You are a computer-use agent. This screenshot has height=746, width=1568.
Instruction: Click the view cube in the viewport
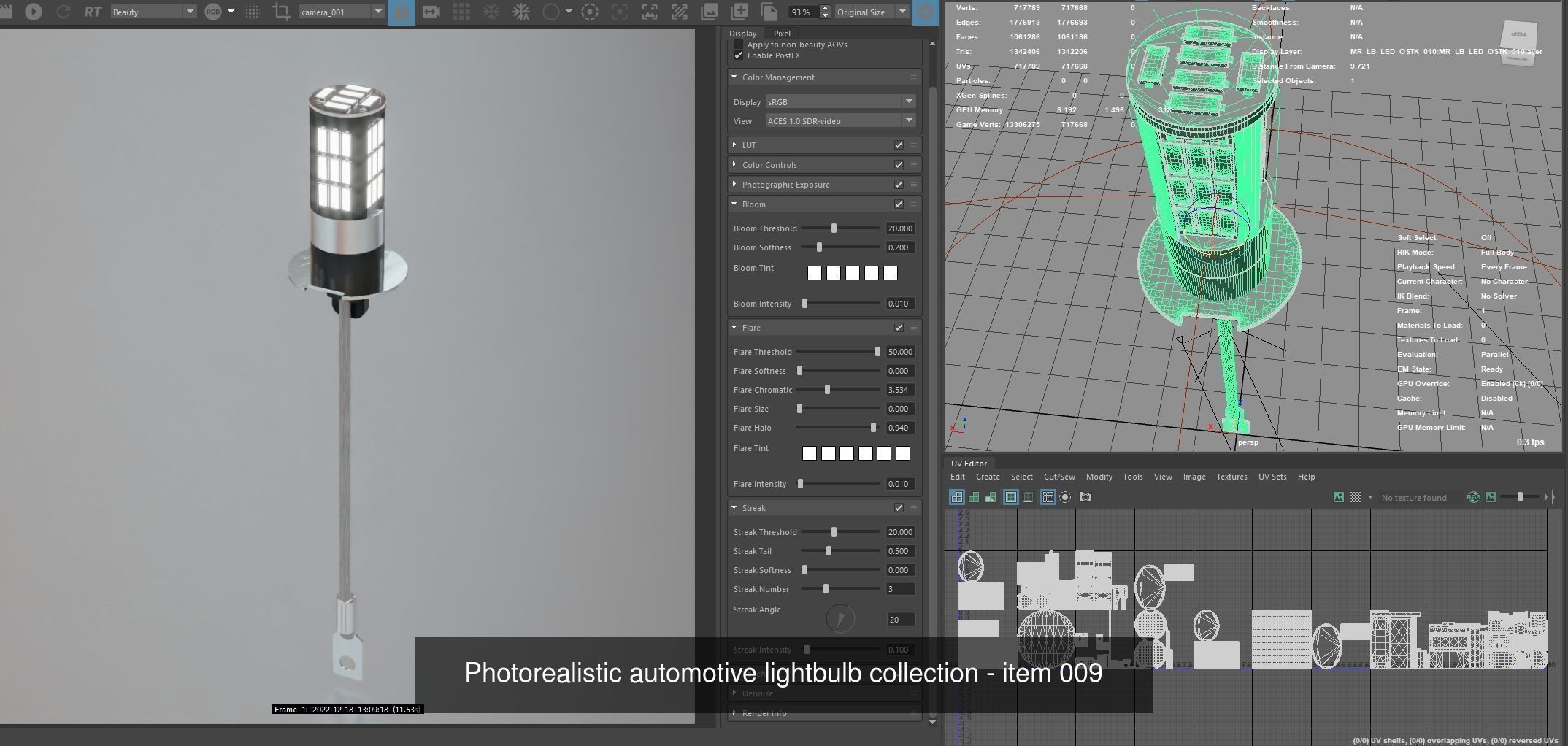point(1520,43)
